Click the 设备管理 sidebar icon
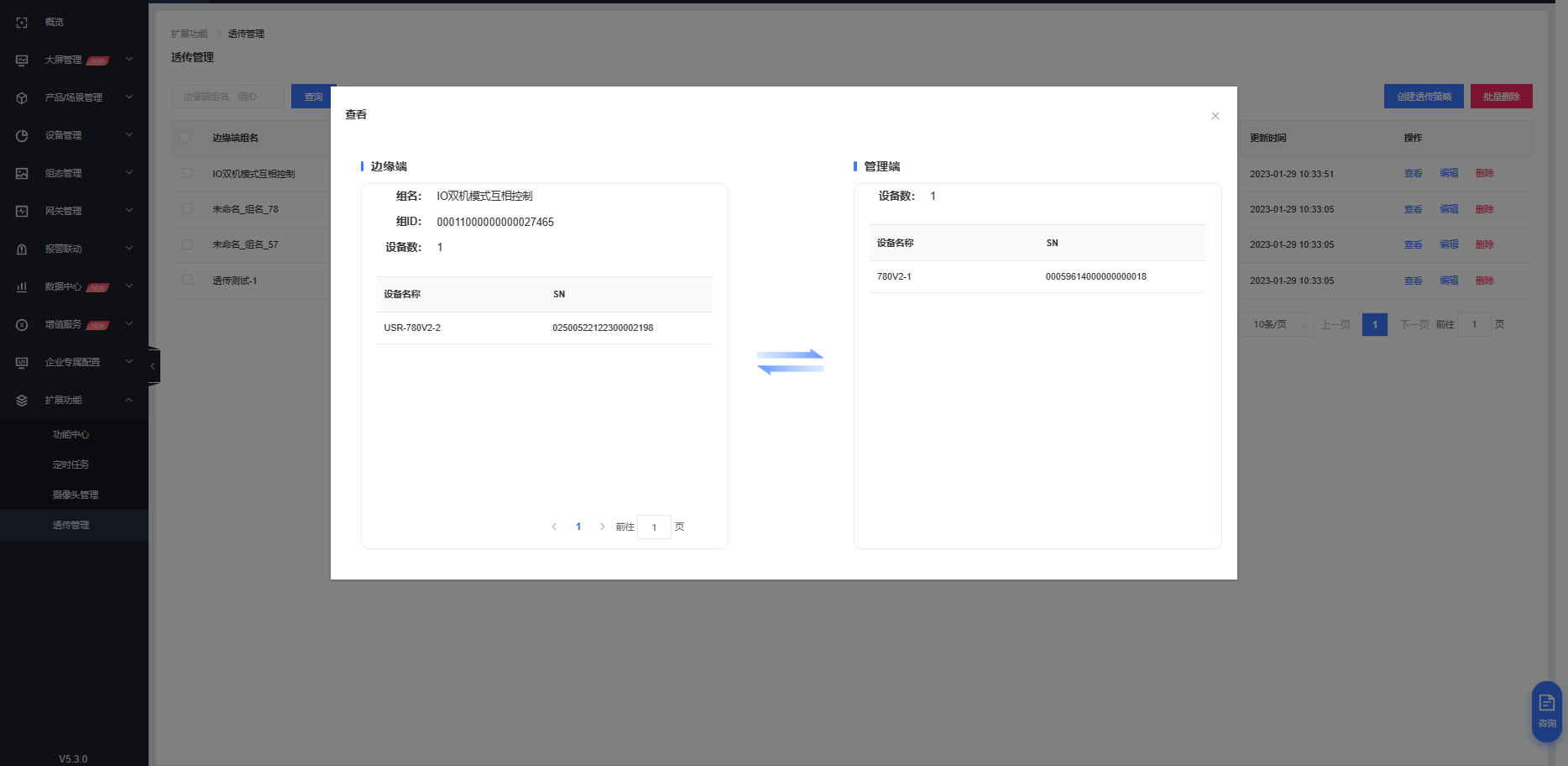1568x766 pixels. 22,135
